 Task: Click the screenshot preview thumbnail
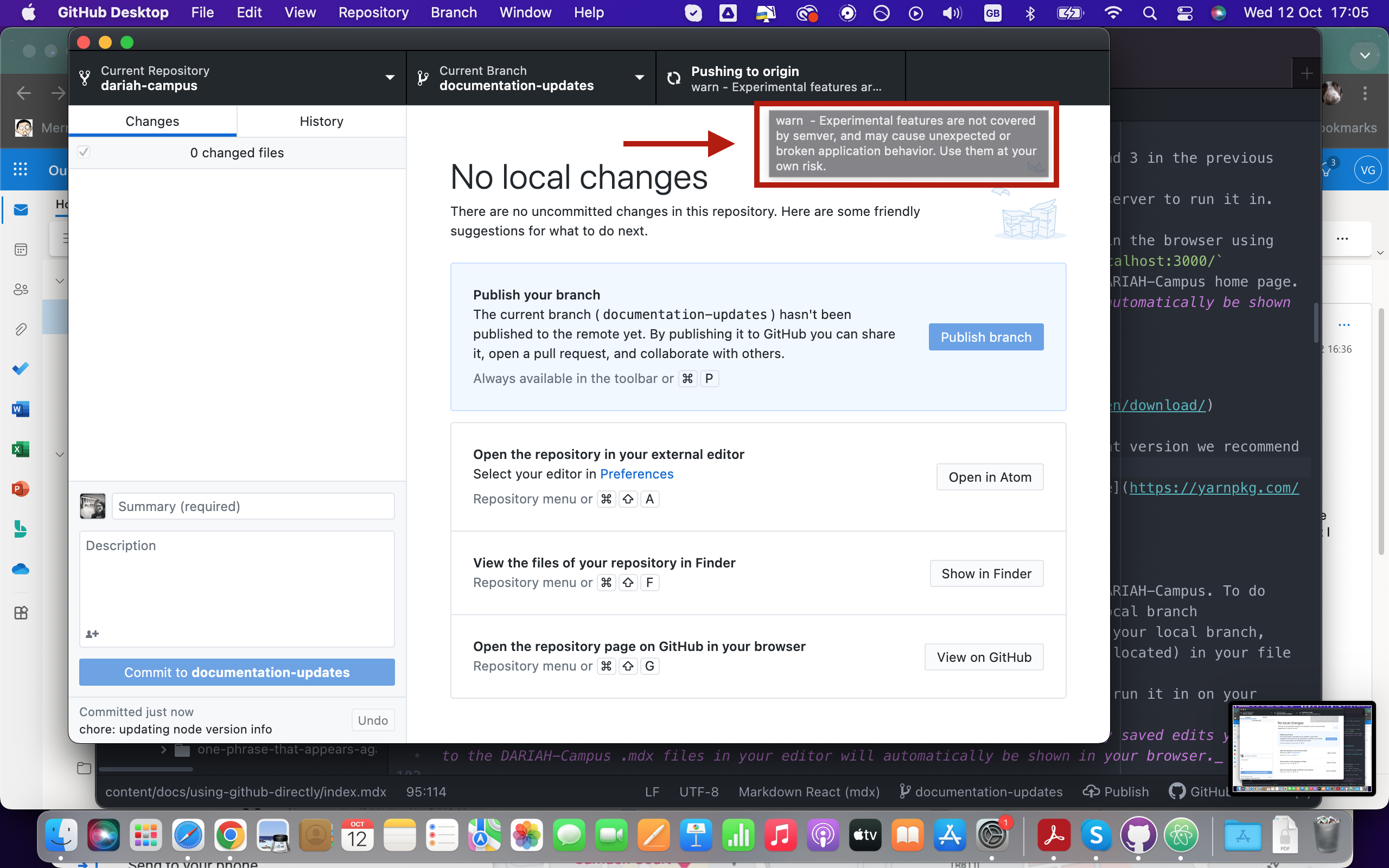[1302, 749]
